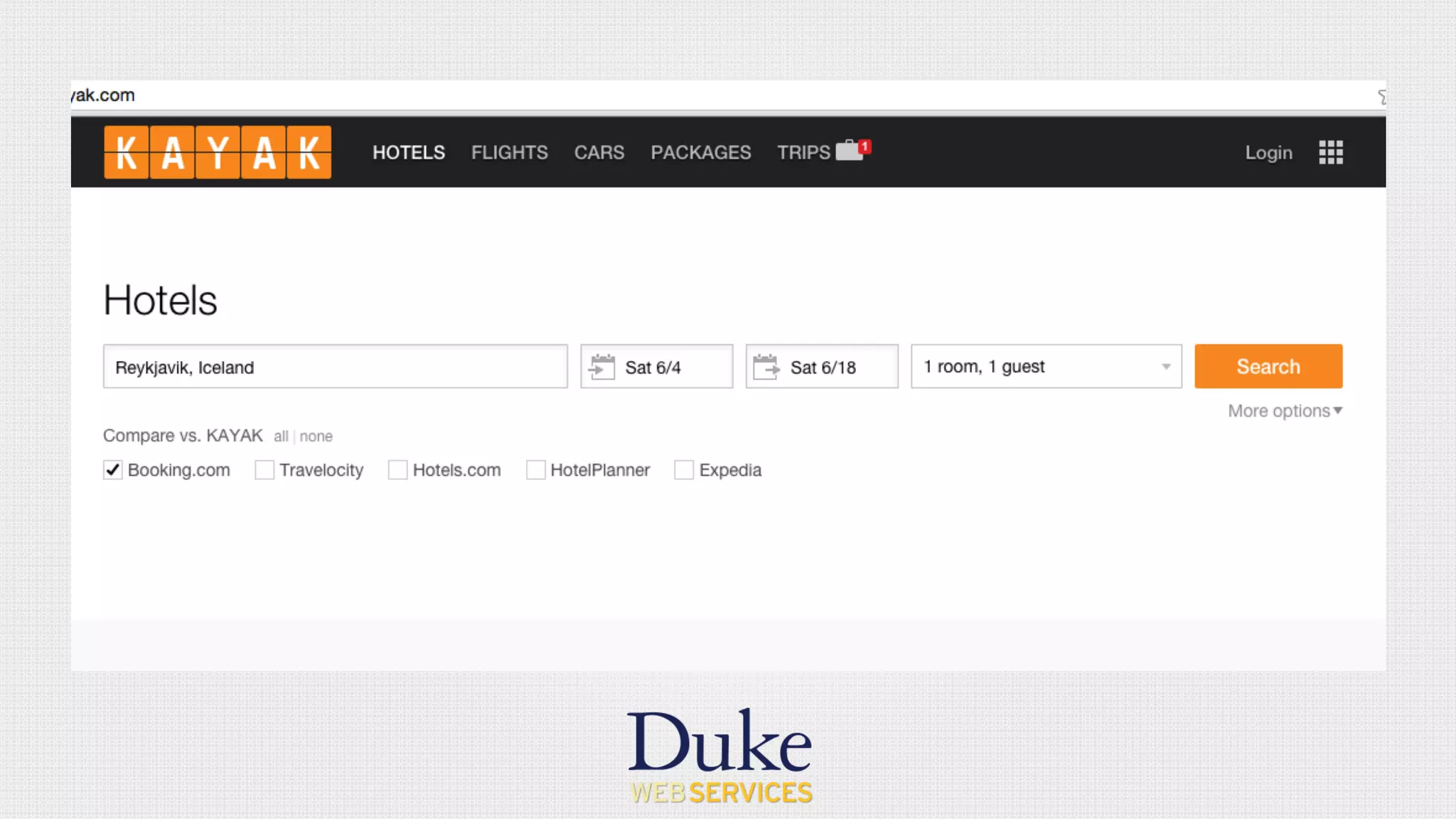
Task: Go to the Cars section
Action: 599,152
